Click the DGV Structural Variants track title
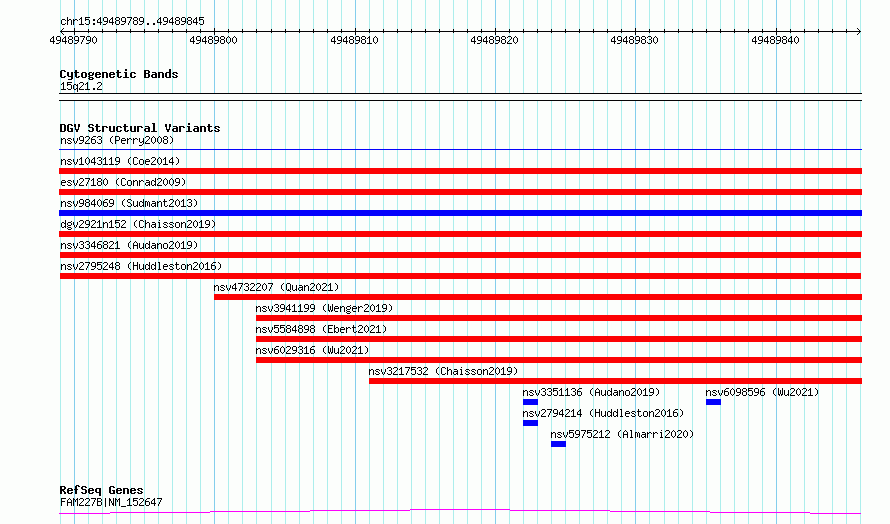Image resolution: width=890 pixels, height=524 pixels. (140, 128)
